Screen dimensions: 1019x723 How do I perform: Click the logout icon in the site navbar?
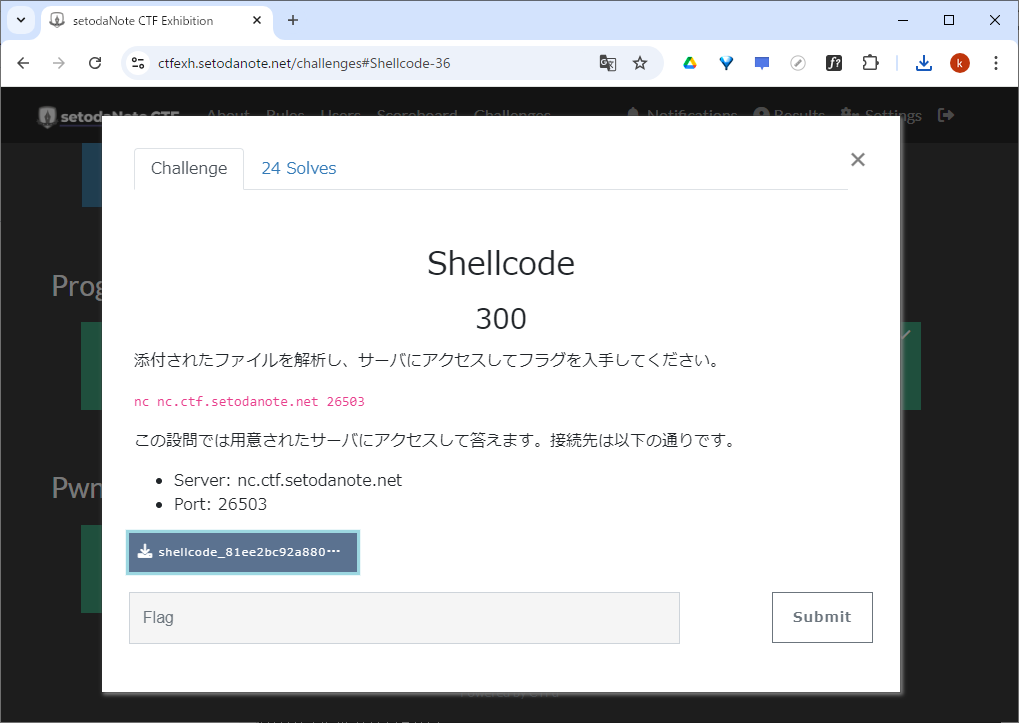946,115
